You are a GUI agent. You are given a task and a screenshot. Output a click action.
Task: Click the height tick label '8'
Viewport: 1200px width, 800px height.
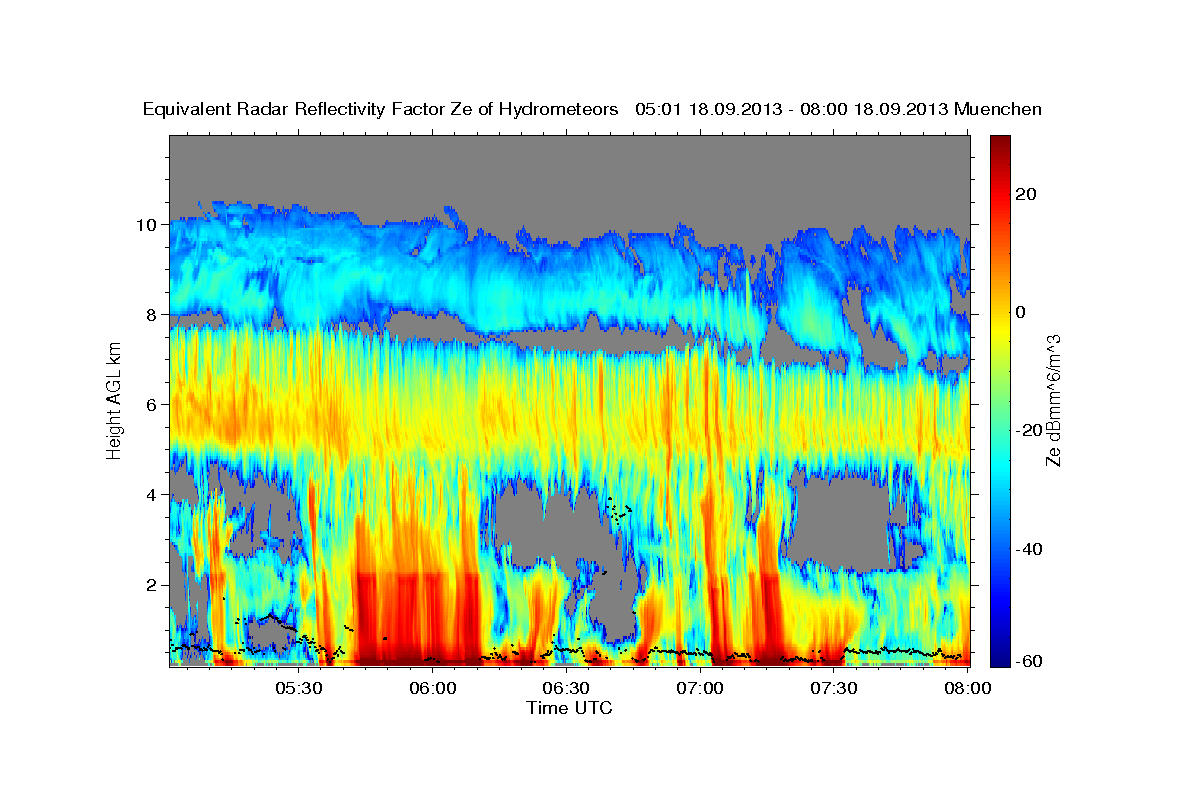[152, 315]
